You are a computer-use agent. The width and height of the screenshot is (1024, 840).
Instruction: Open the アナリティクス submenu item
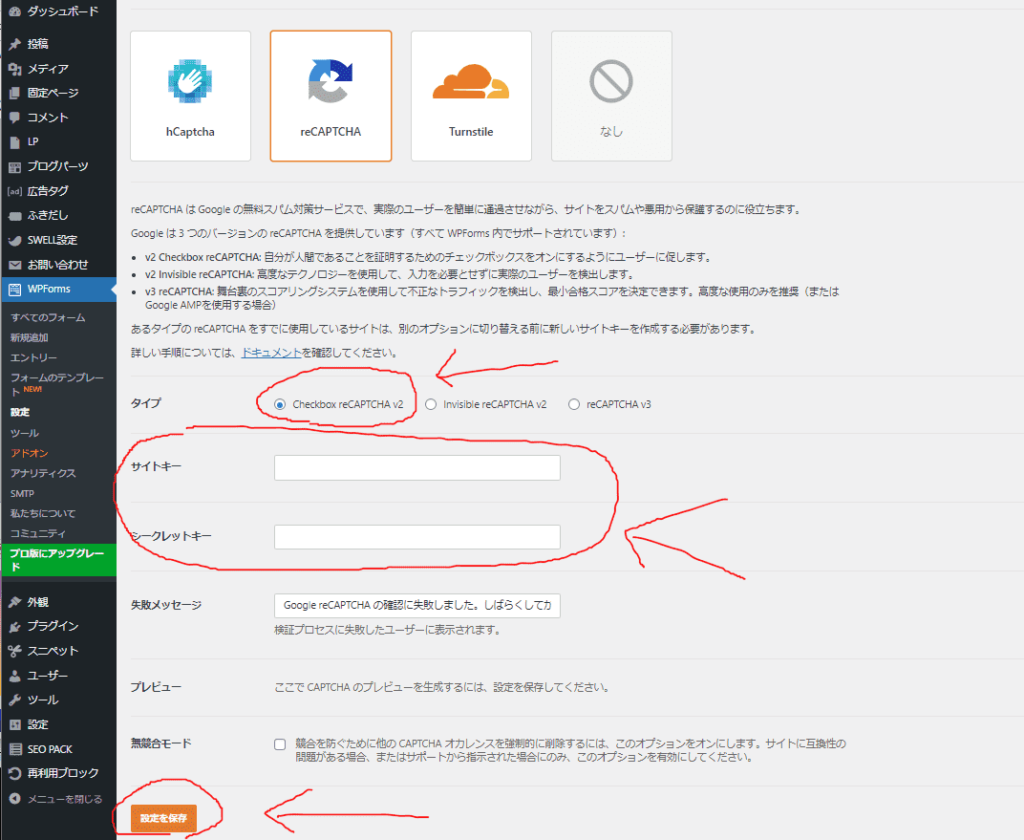click(x=43, y=473)
